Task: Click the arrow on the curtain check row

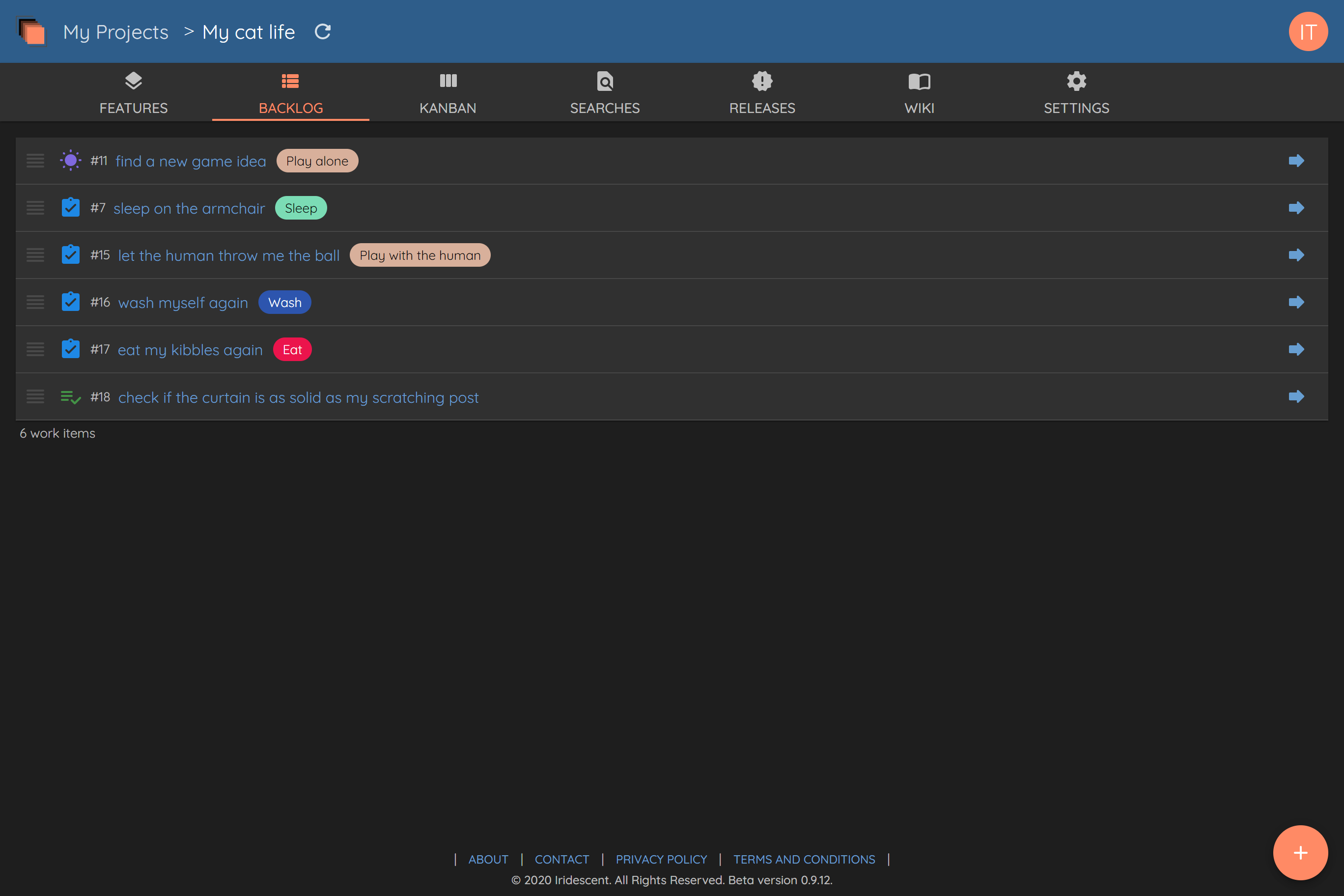Action: pos(1296,396)
